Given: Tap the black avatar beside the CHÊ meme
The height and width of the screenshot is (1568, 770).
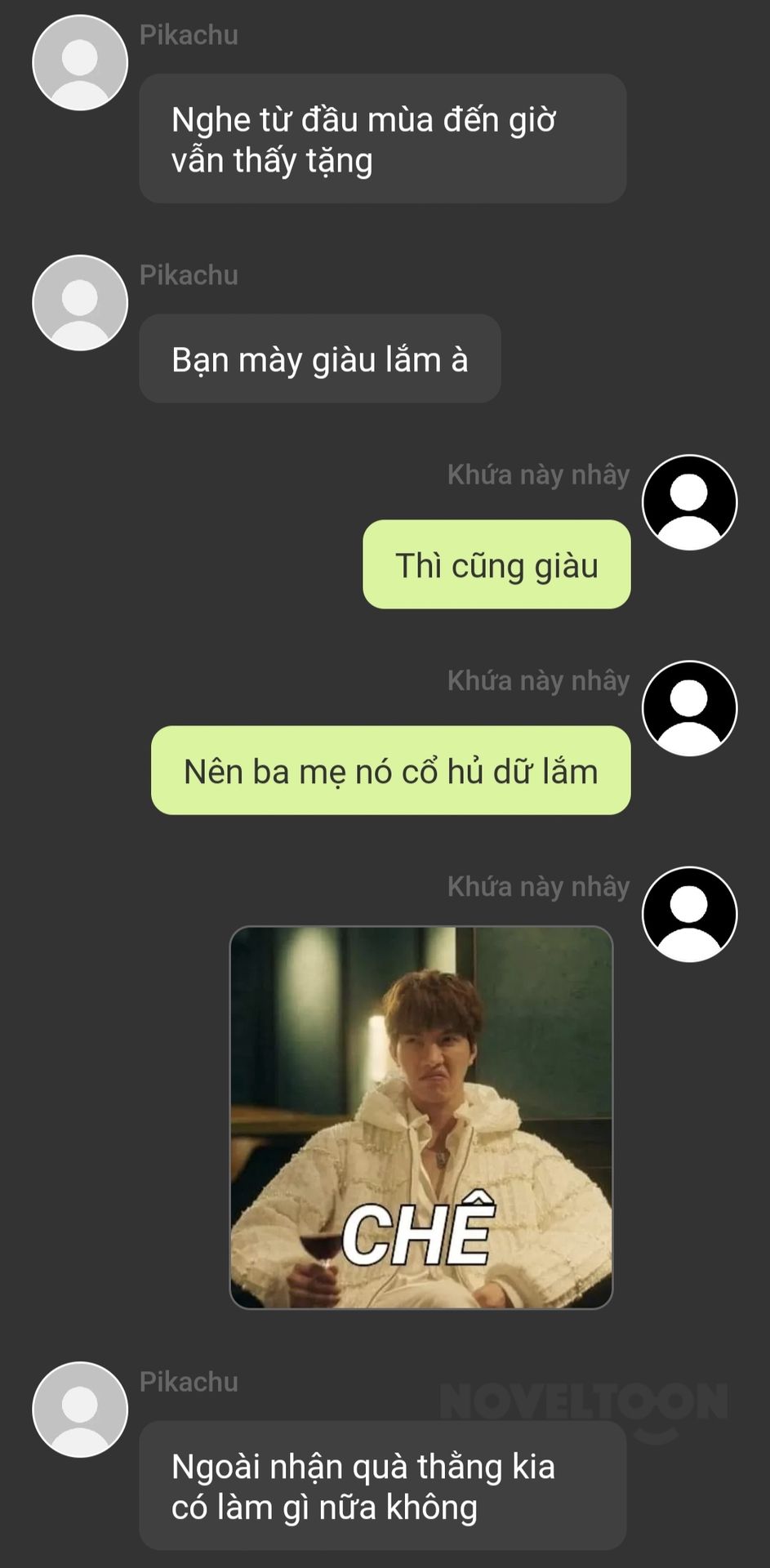Looking at the screenshot, I should click(690, 914).
